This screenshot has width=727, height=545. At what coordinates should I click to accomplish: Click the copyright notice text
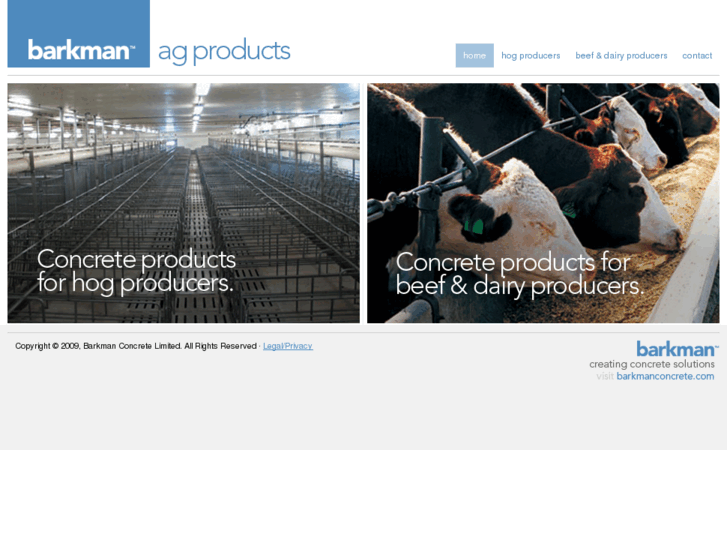point(136,346)
